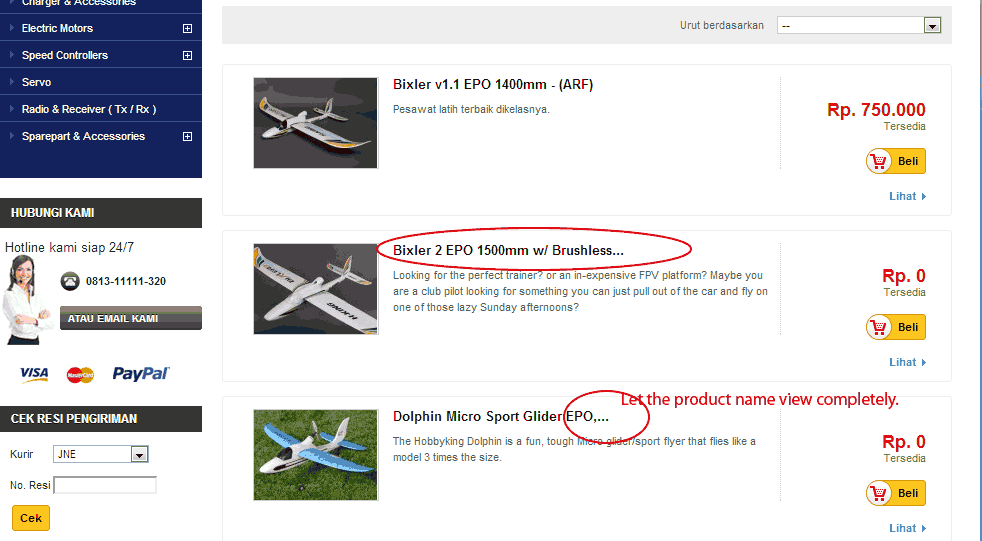Click the phone icon next to hotline number
Viewport: 982px width, 541px height.
point(70,281)
